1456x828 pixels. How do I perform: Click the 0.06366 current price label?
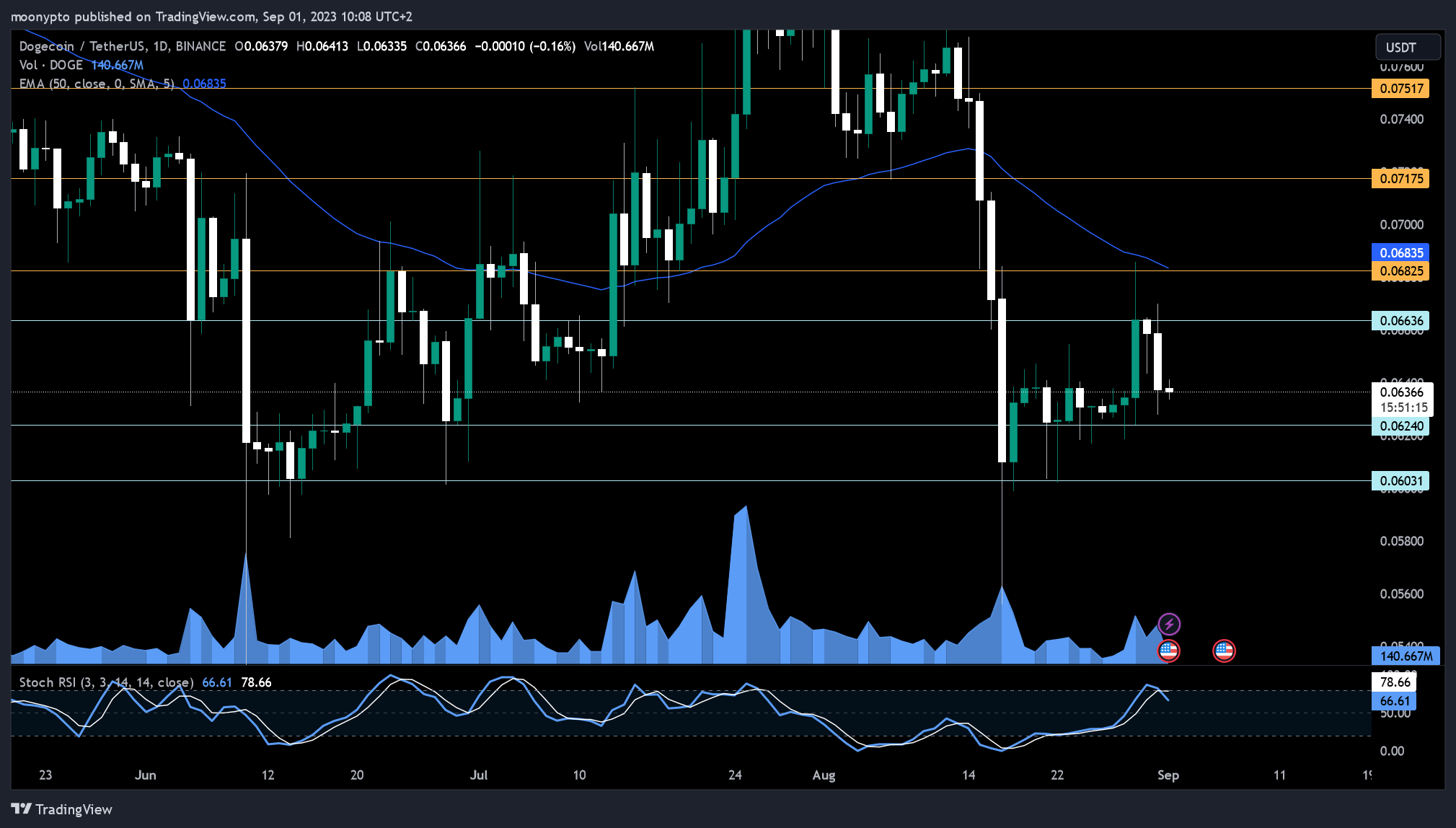tap(1402, 392)
